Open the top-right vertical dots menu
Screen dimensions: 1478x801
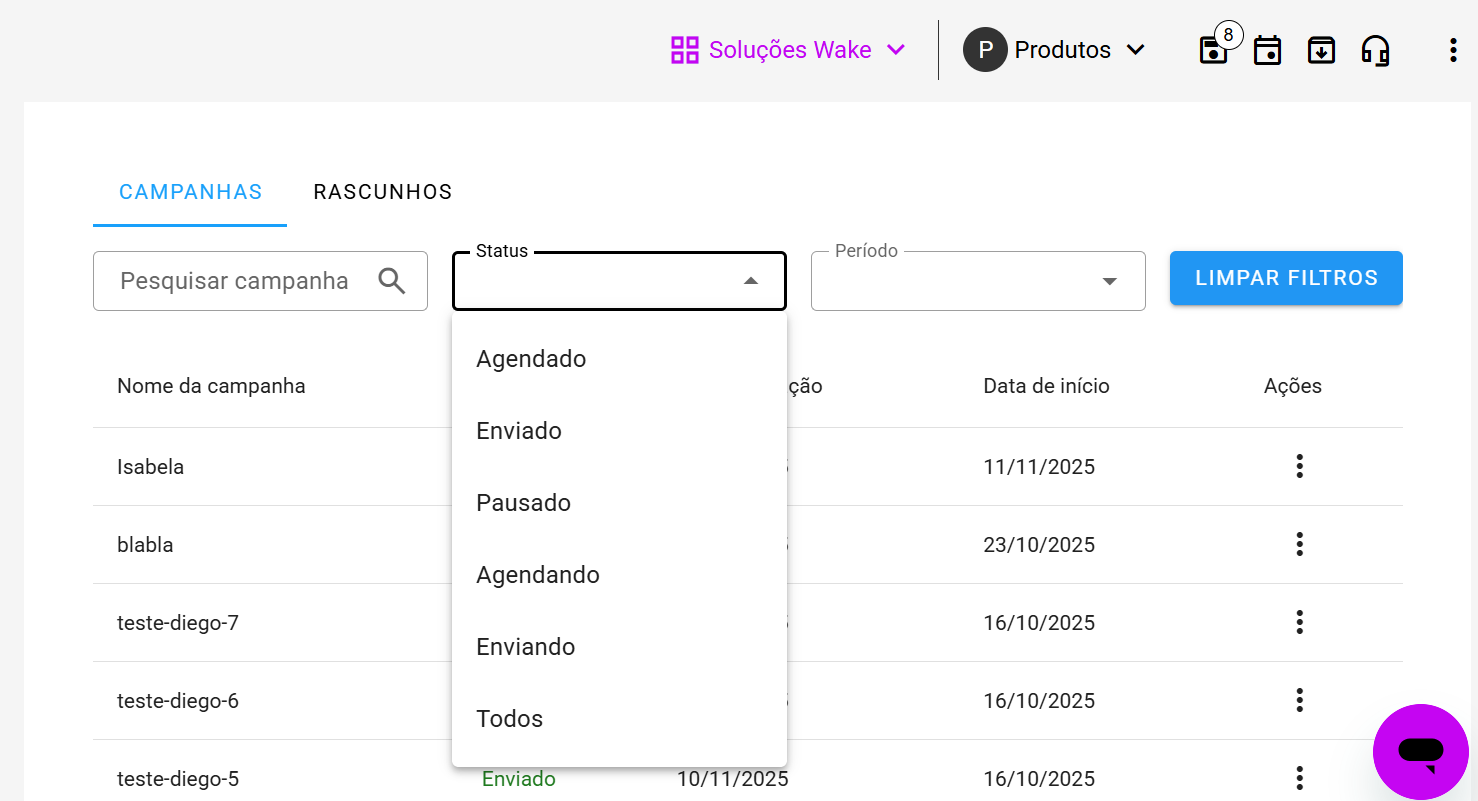(x=1452, y=50)
